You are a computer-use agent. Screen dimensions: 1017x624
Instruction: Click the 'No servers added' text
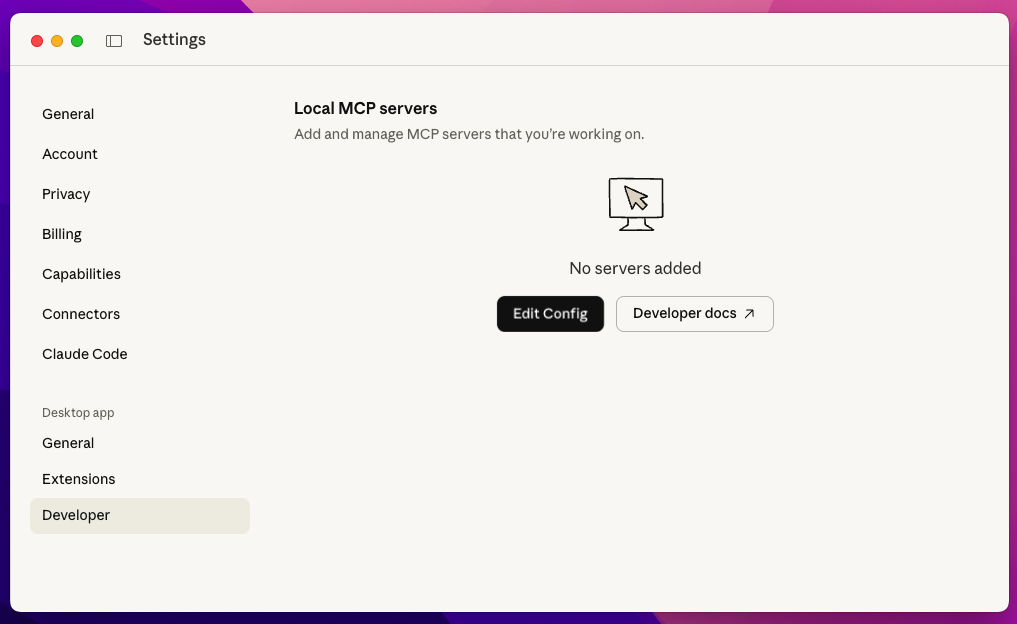click(x=635, y=269)
